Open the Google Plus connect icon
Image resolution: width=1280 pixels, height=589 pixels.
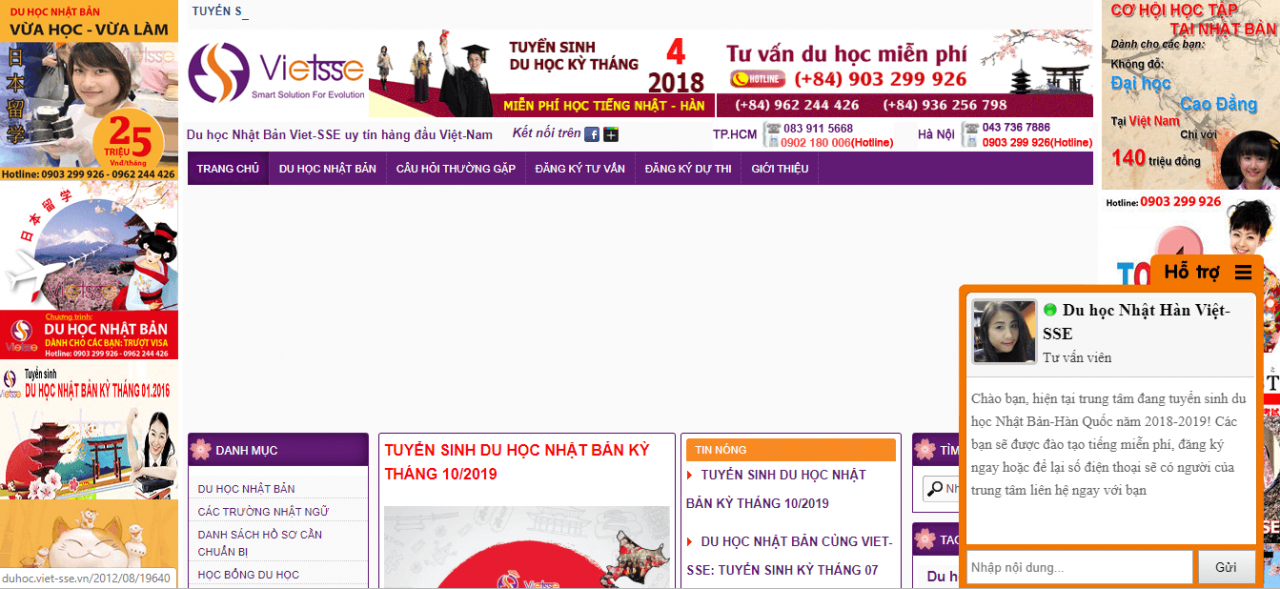[x=611, y=134]
